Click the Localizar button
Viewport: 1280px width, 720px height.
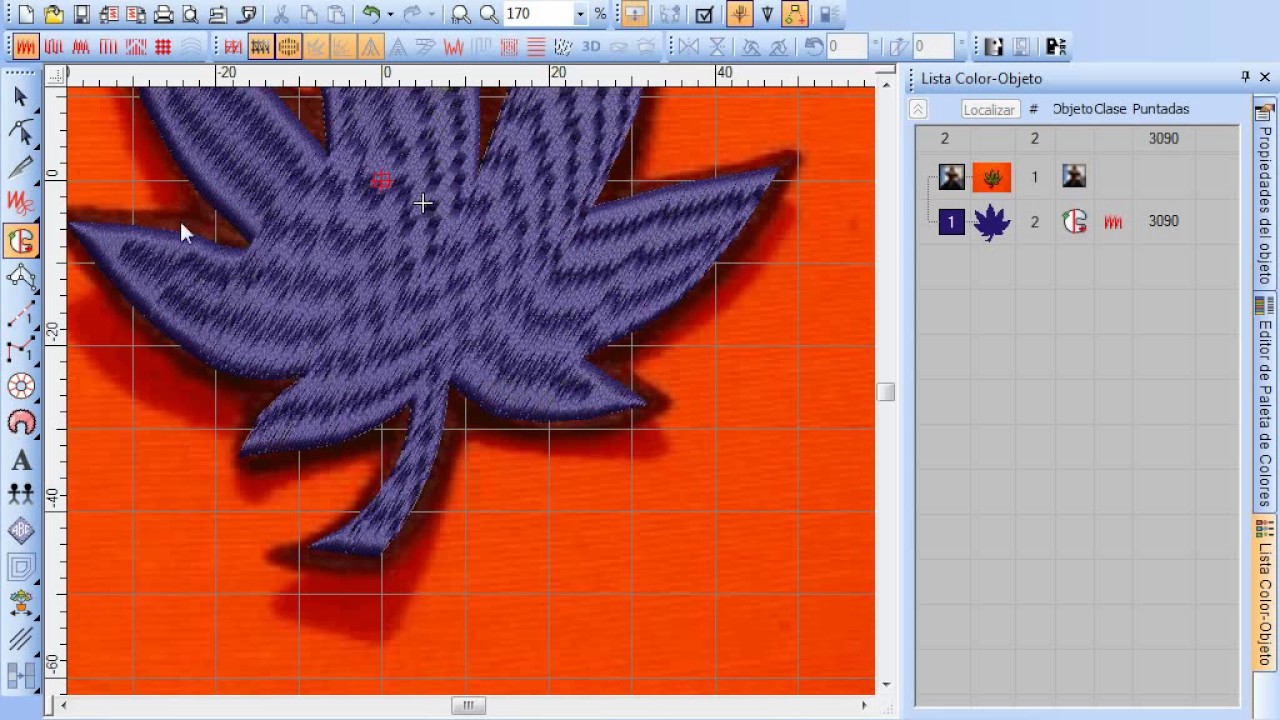[x=989, y=109]
